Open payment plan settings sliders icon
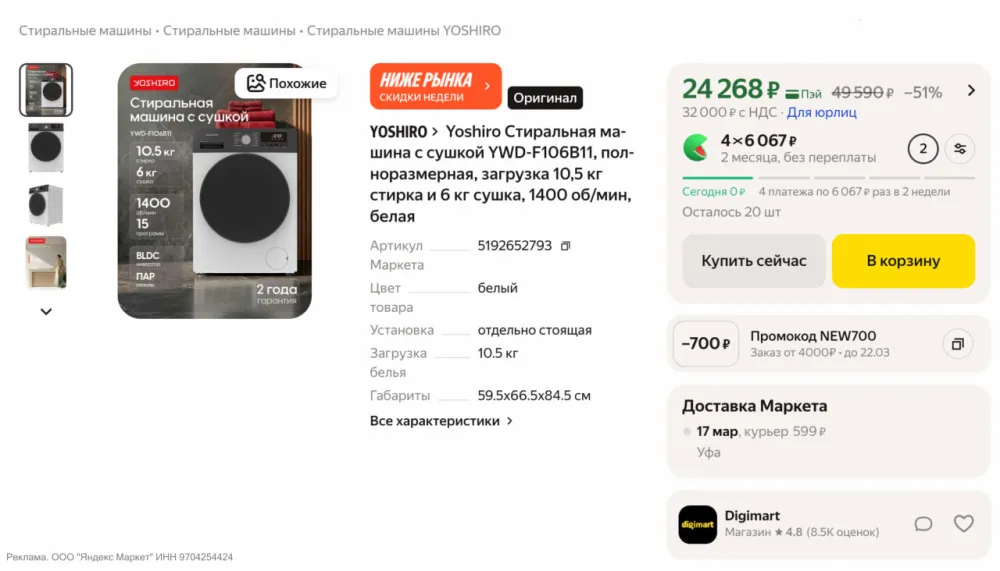Viewport: 1000px width, 571px height. pyautogui.click(x=960, y=149)
